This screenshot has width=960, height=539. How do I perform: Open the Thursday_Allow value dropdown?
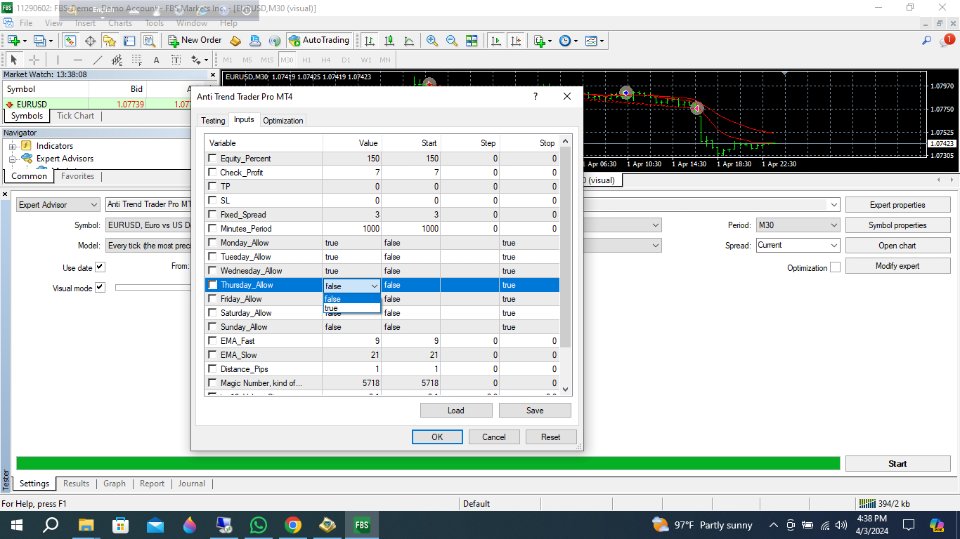point(374,286)
